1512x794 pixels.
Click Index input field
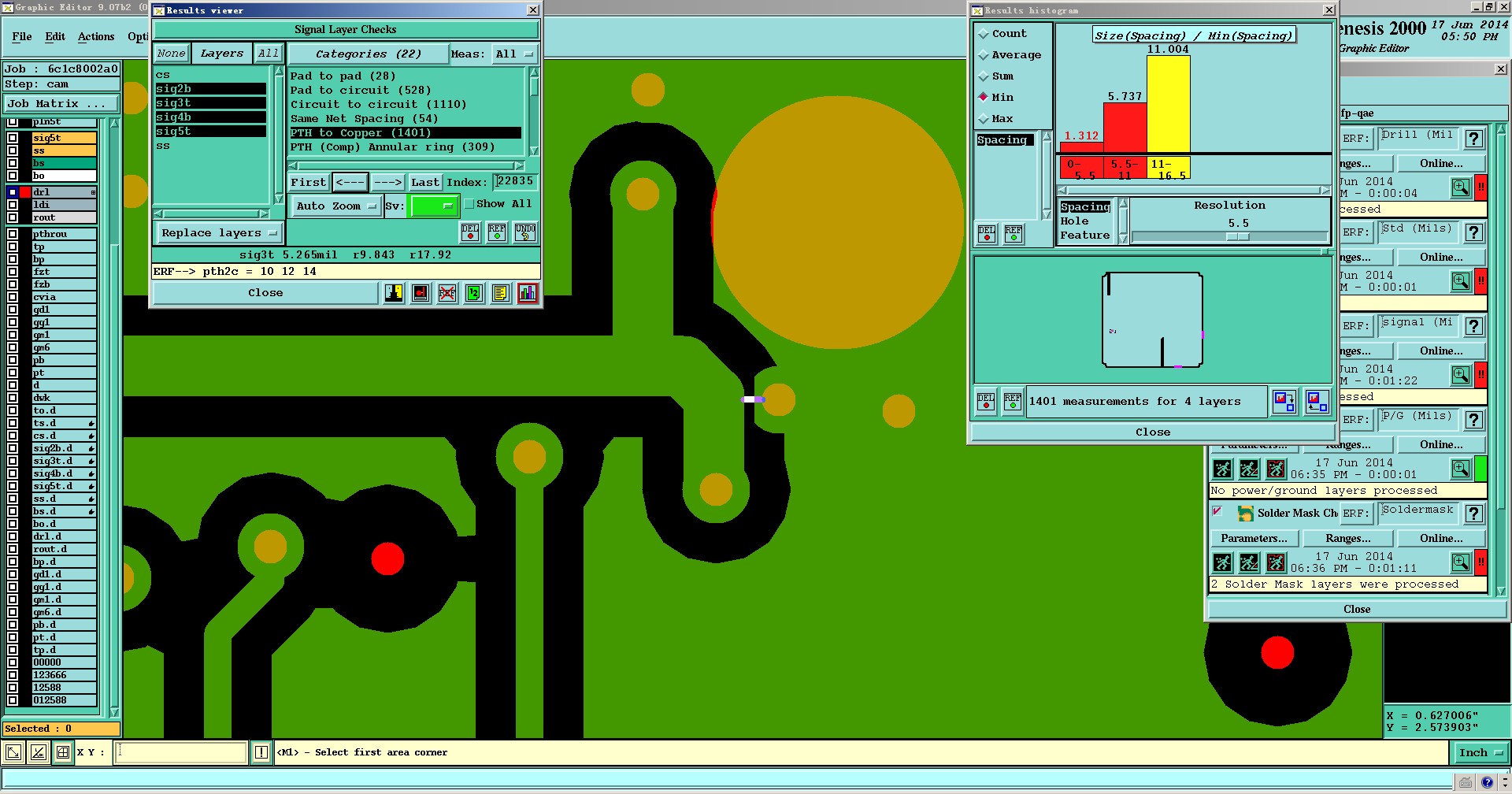coord(515,182)
